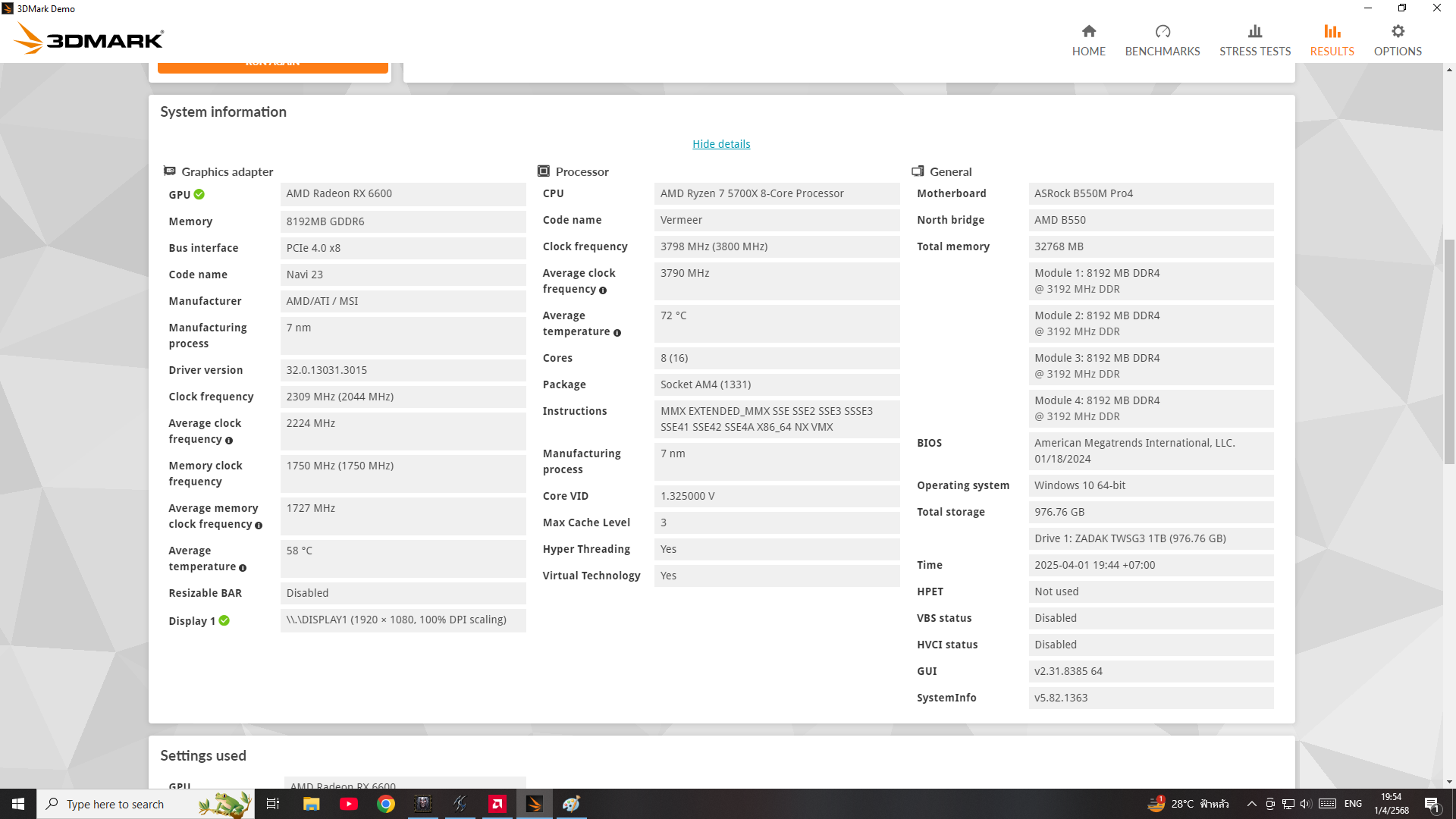Open weather widget showing 28°C
Viewport: 1456px width, 819px height.
[1188, 804]
